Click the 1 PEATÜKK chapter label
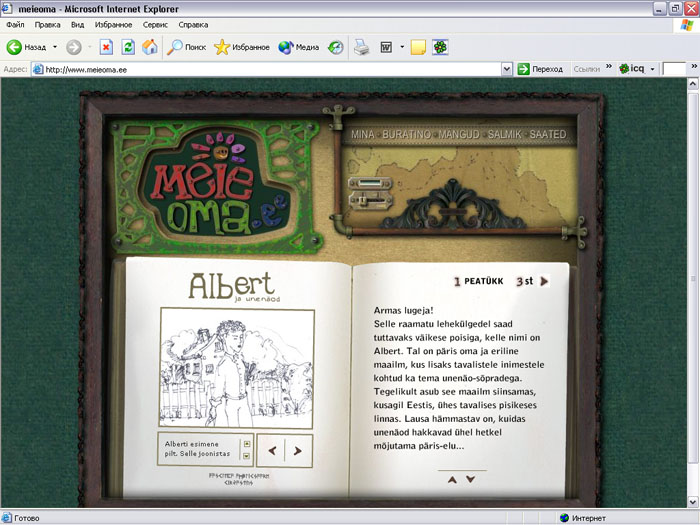This screenshot has width=700, height=525. [478, 281]
